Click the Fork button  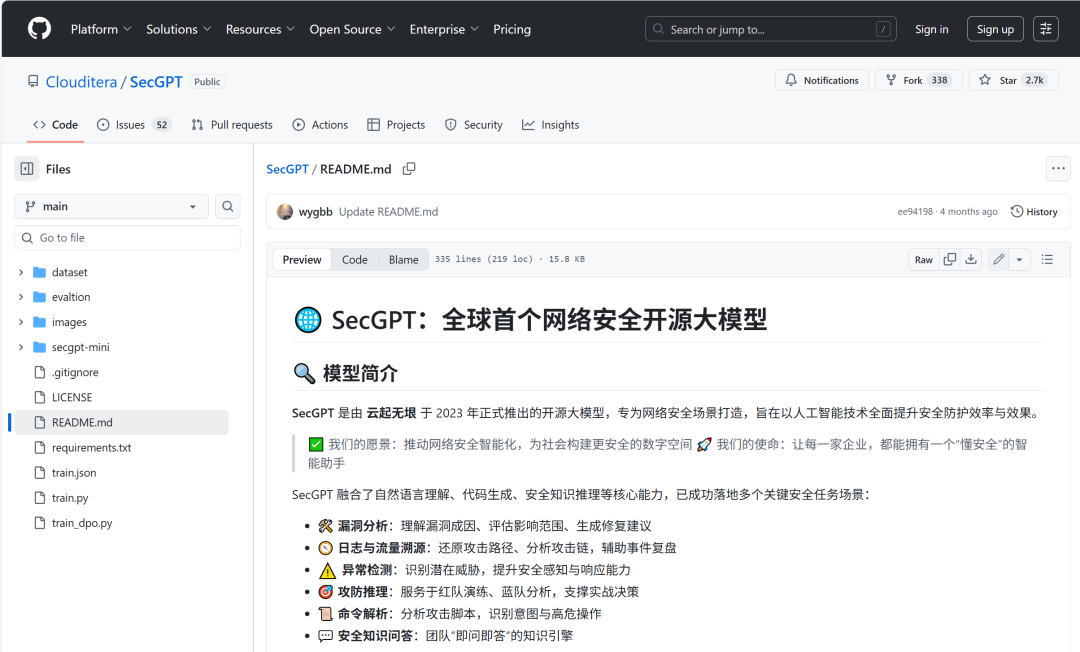pos(918,81)
